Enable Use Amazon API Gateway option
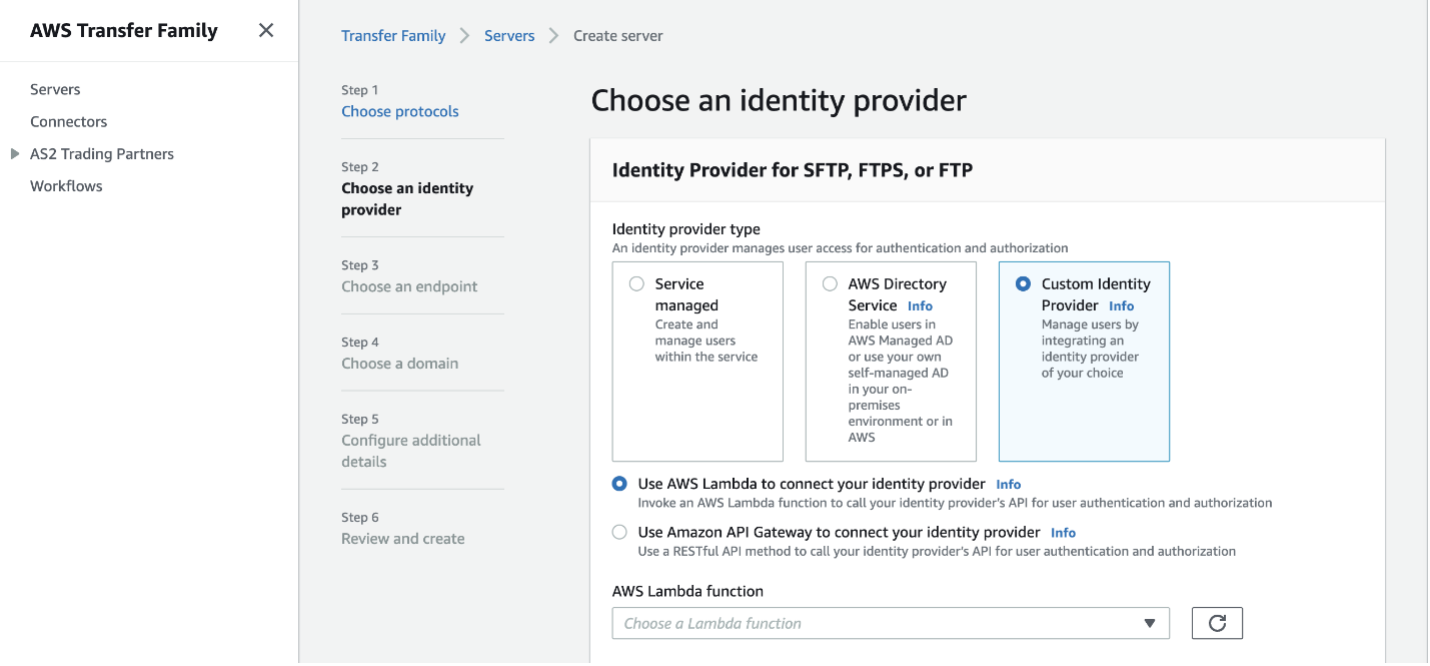1430x666 pixels. click(x=619, y=532)
